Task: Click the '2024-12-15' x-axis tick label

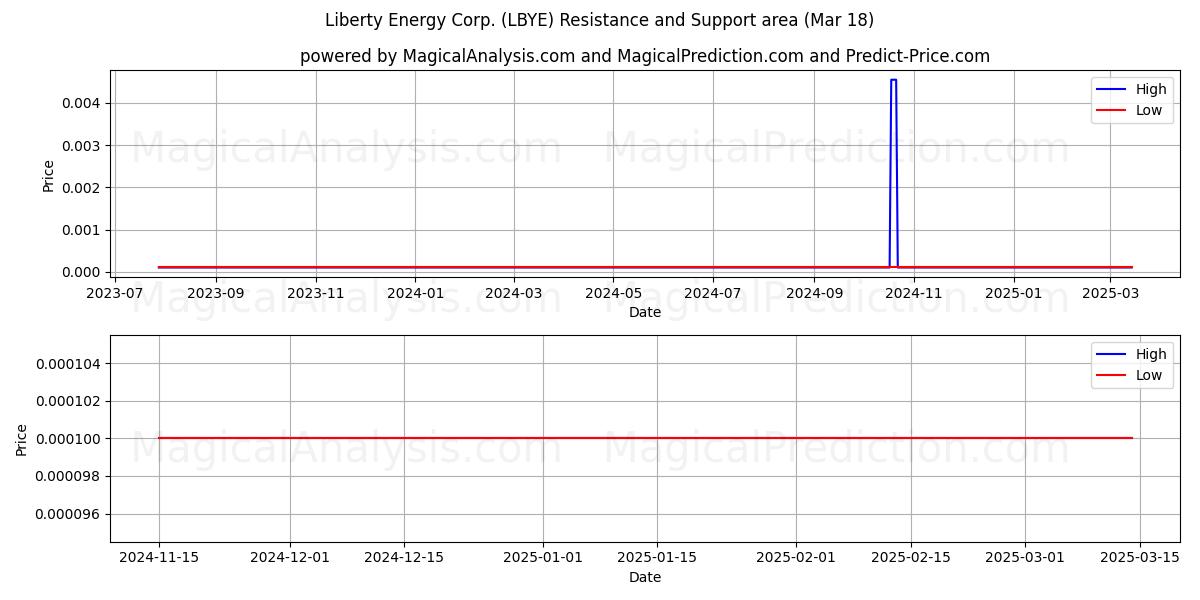Action: tap(404, 558)
